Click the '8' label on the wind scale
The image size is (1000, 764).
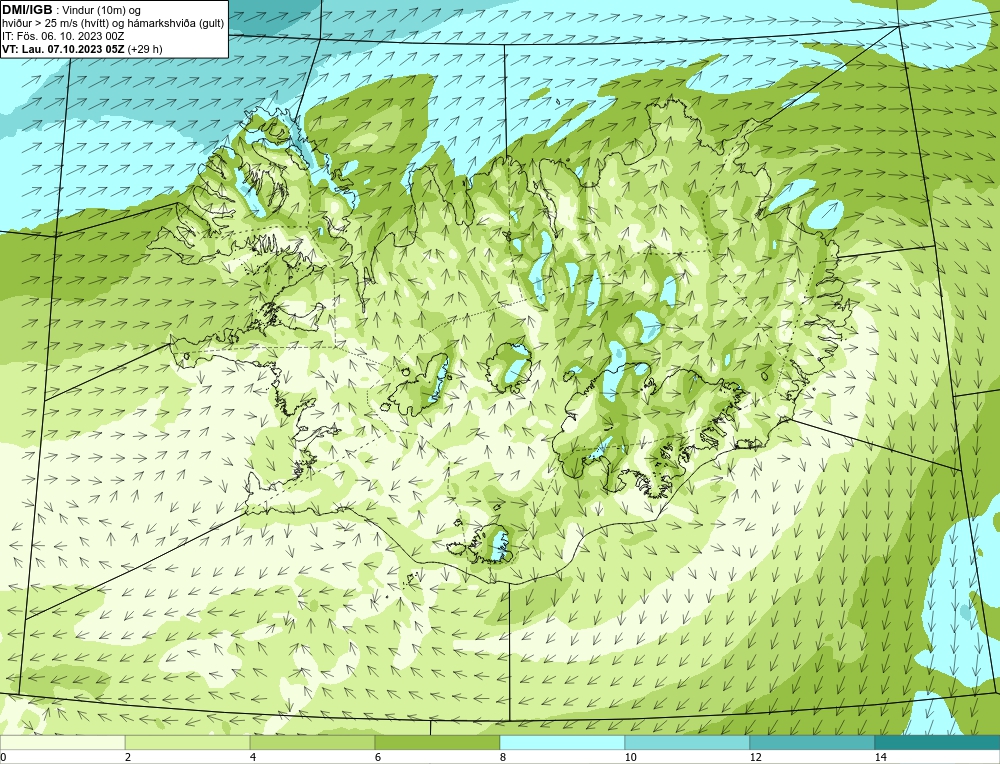point(503,757)
